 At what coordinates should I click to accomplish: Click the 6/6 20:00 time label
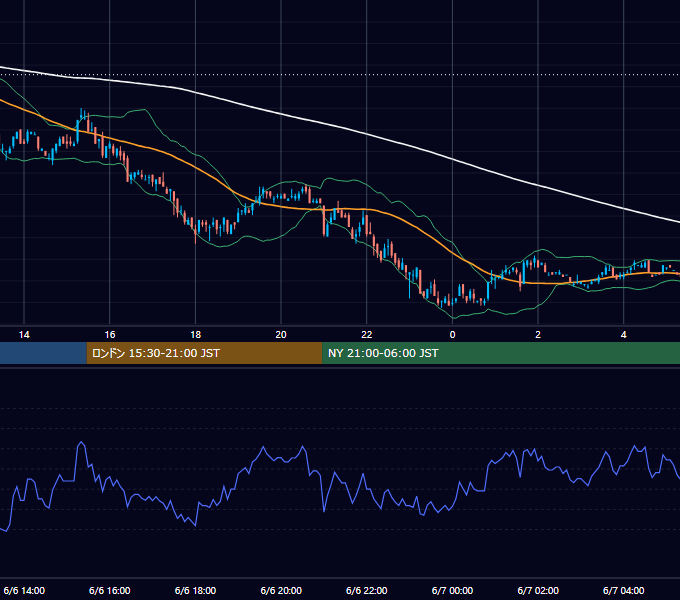281,590
